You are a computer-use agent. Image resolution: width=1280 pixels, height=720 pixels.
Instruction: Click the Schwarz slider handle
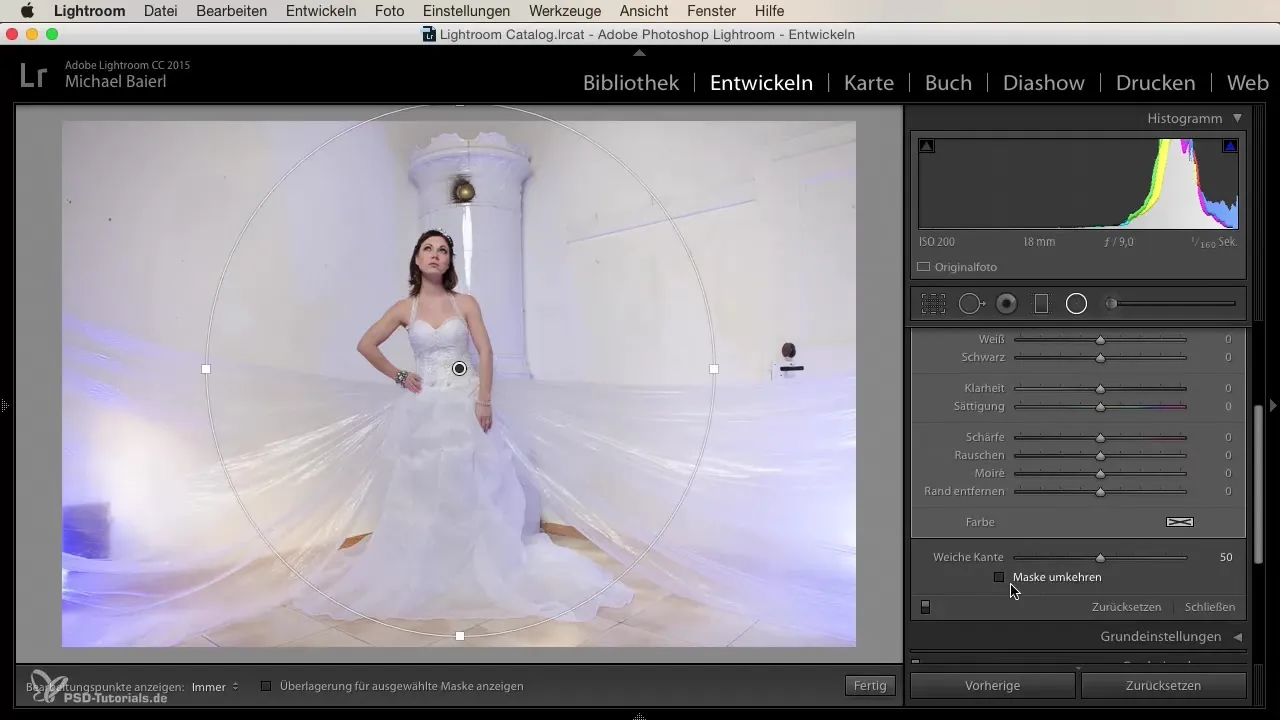1100,357
